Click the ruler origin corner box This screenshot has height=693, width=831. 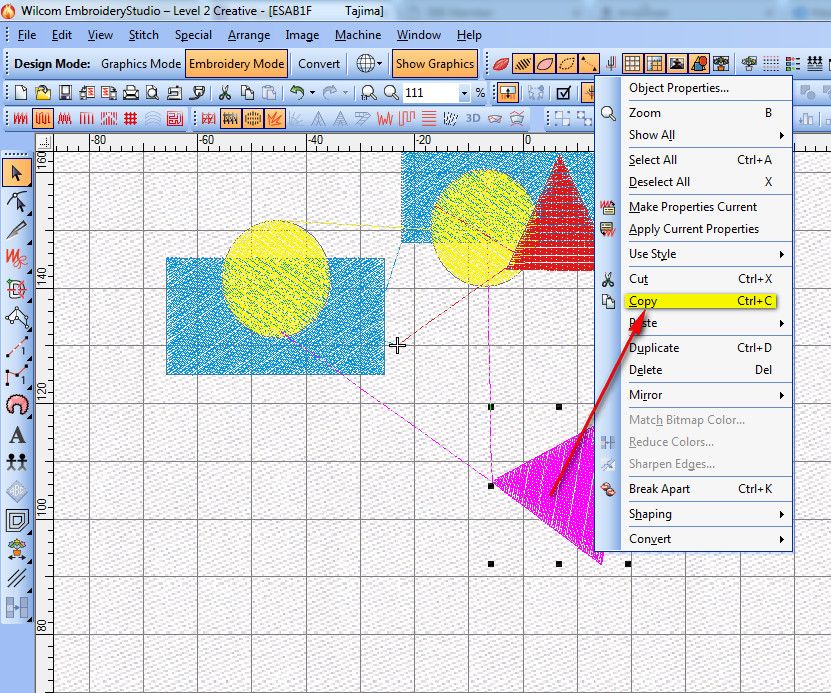(45, 142)
